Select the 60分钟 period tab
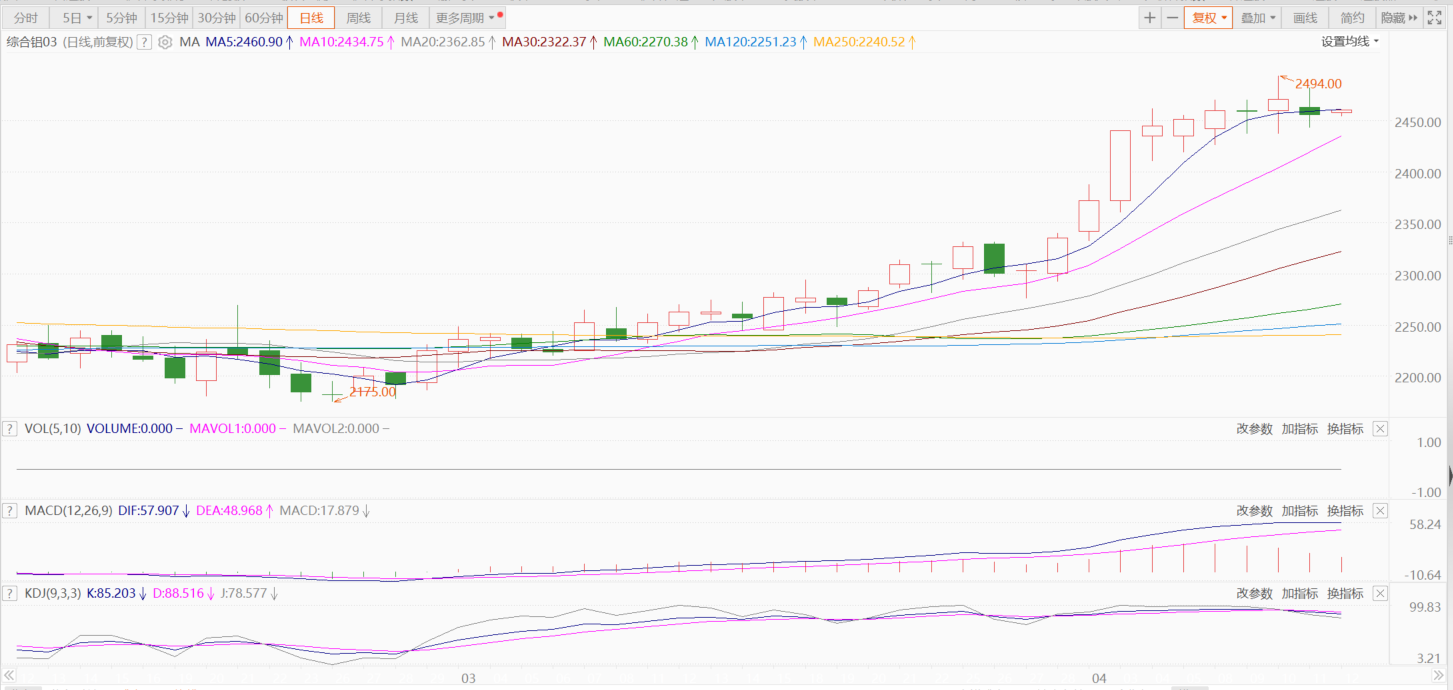Image resolution: width=1453 pixels, height=690 pixels. (x=264, y=18)
